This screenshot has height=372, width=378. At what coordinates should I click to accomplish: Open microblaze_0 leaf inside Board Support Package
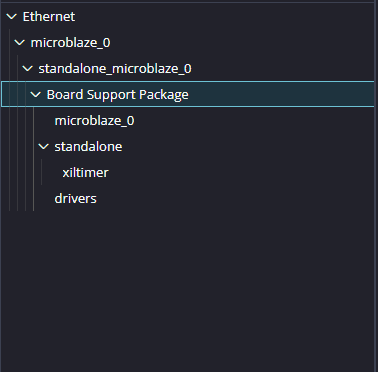(94, 121)
